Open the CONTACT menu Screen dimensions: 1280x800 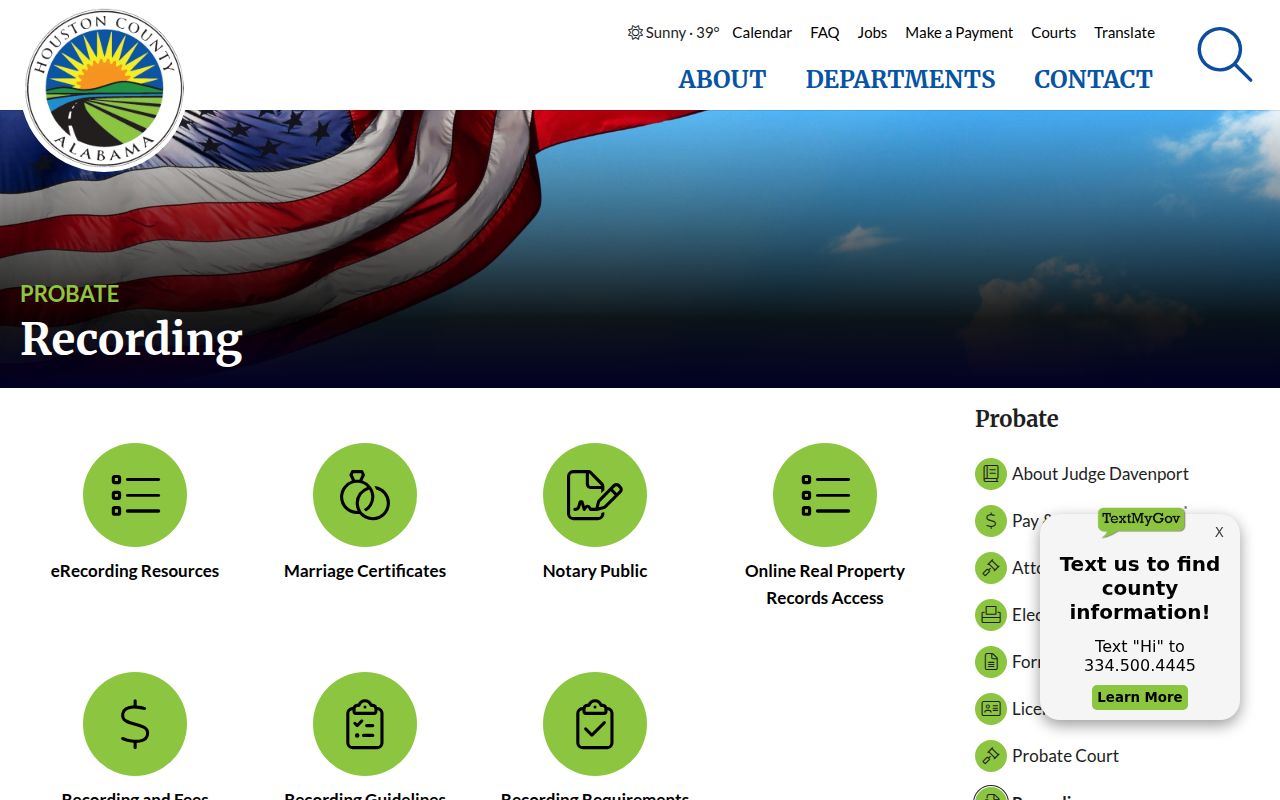pyautogui.click(x=1093, y=80)
